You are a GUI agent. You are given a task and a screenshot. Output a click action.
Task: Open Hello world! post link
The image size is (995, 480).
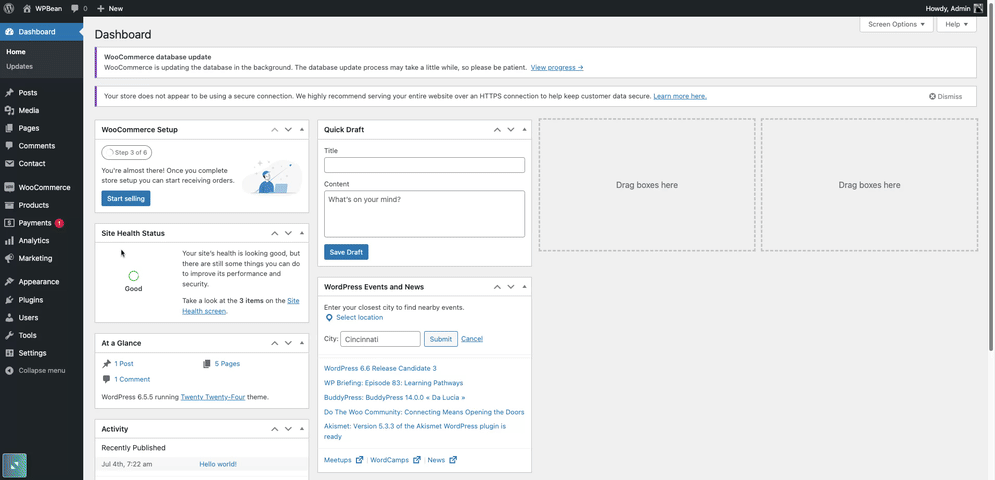pos(218,464)
